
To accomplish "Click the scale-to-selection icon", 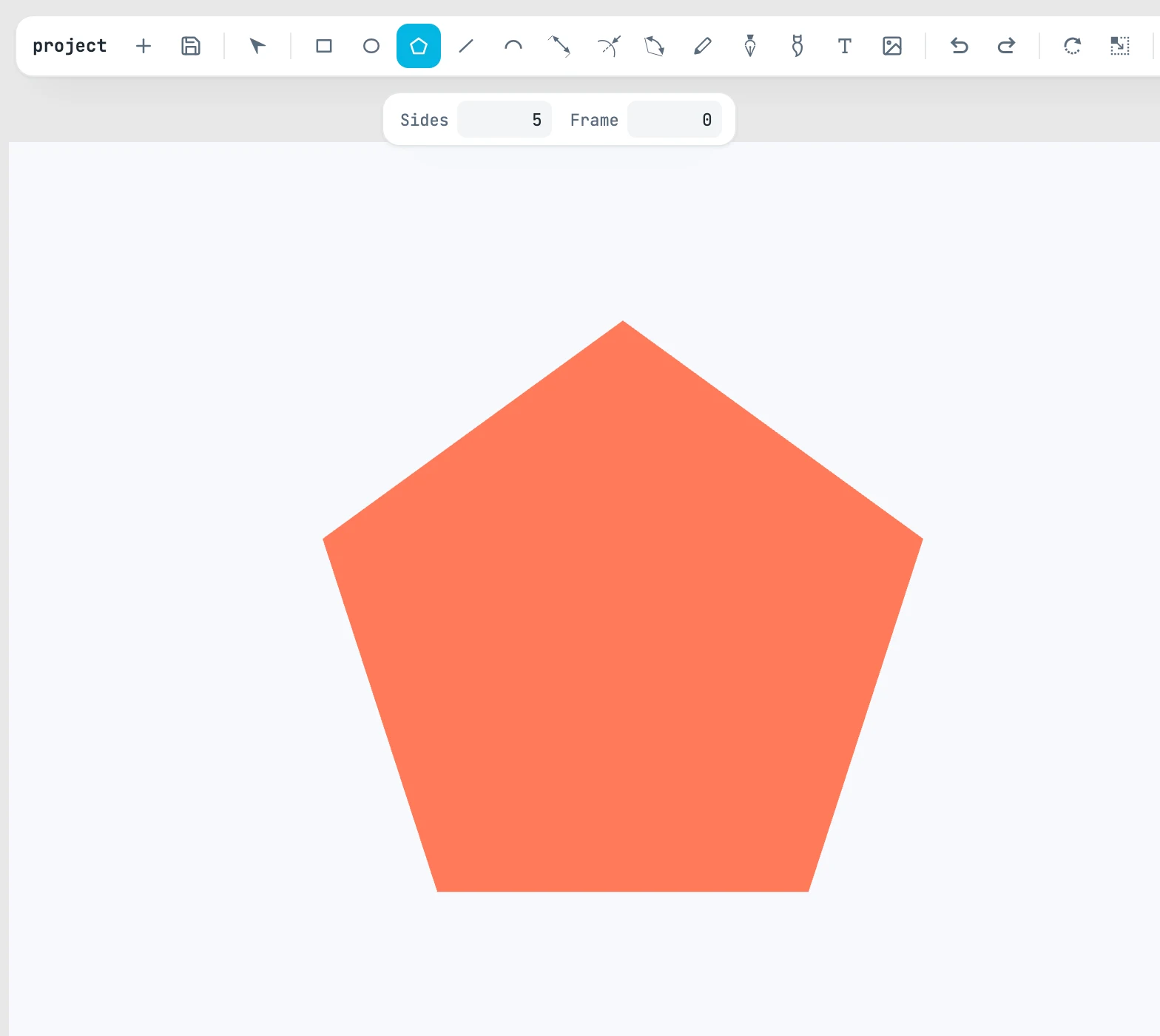I will click(1120, 46).
